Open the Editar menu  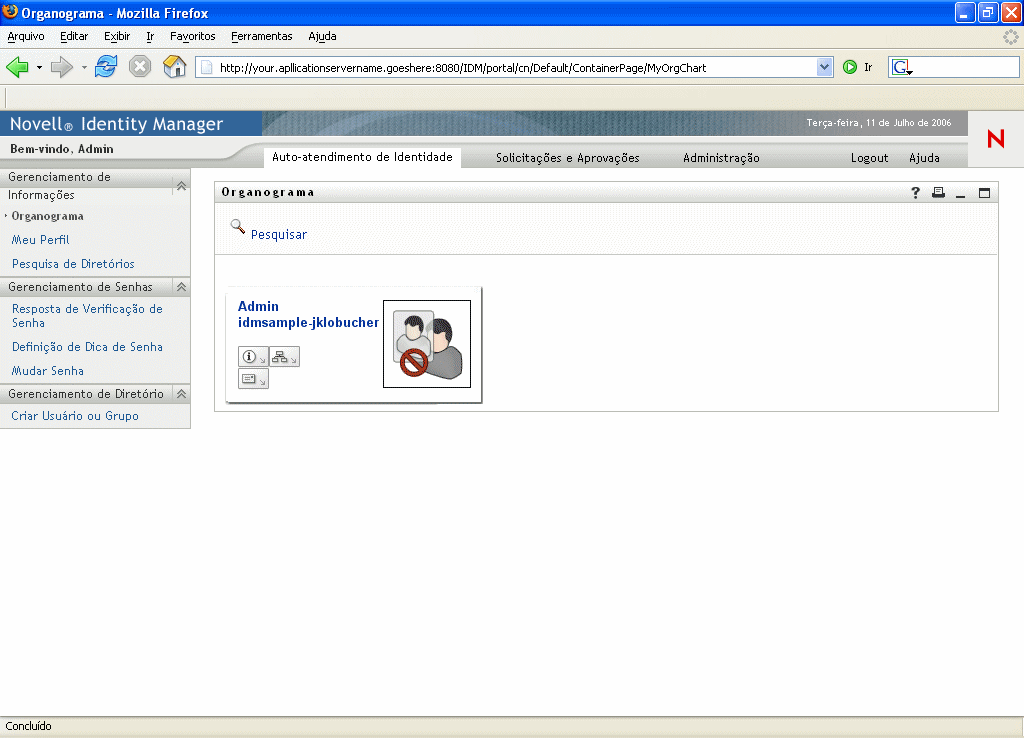tap(74, 37)
